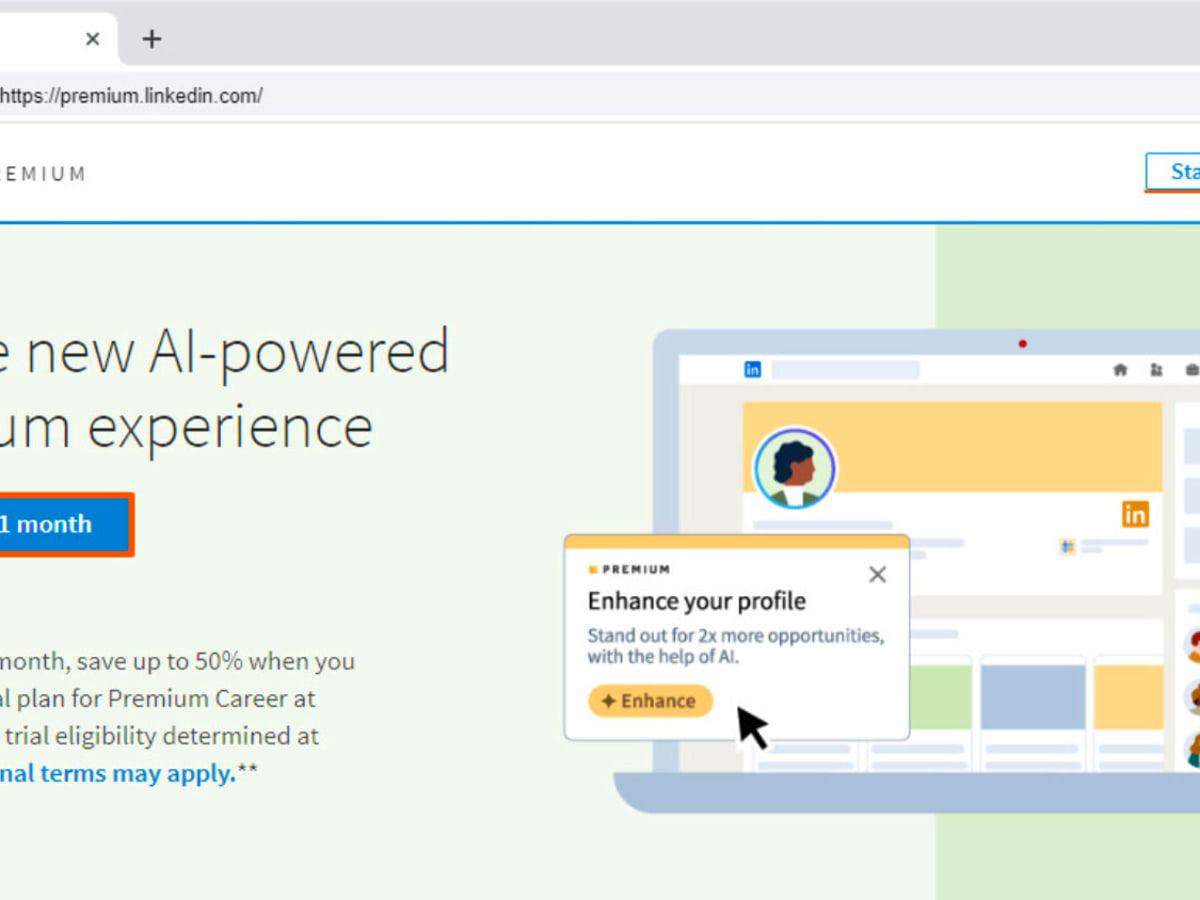Click the blue '1 month' trial button
The width and height of the screenshot is (1200, 900).
[65, 524]
